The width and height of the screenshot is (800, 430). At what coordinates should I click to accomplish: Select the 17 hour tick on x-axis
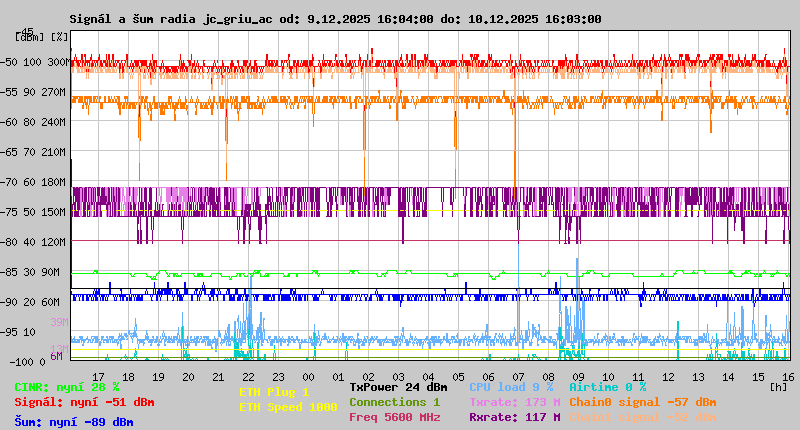pyautogui.click(x=97, y=376)
